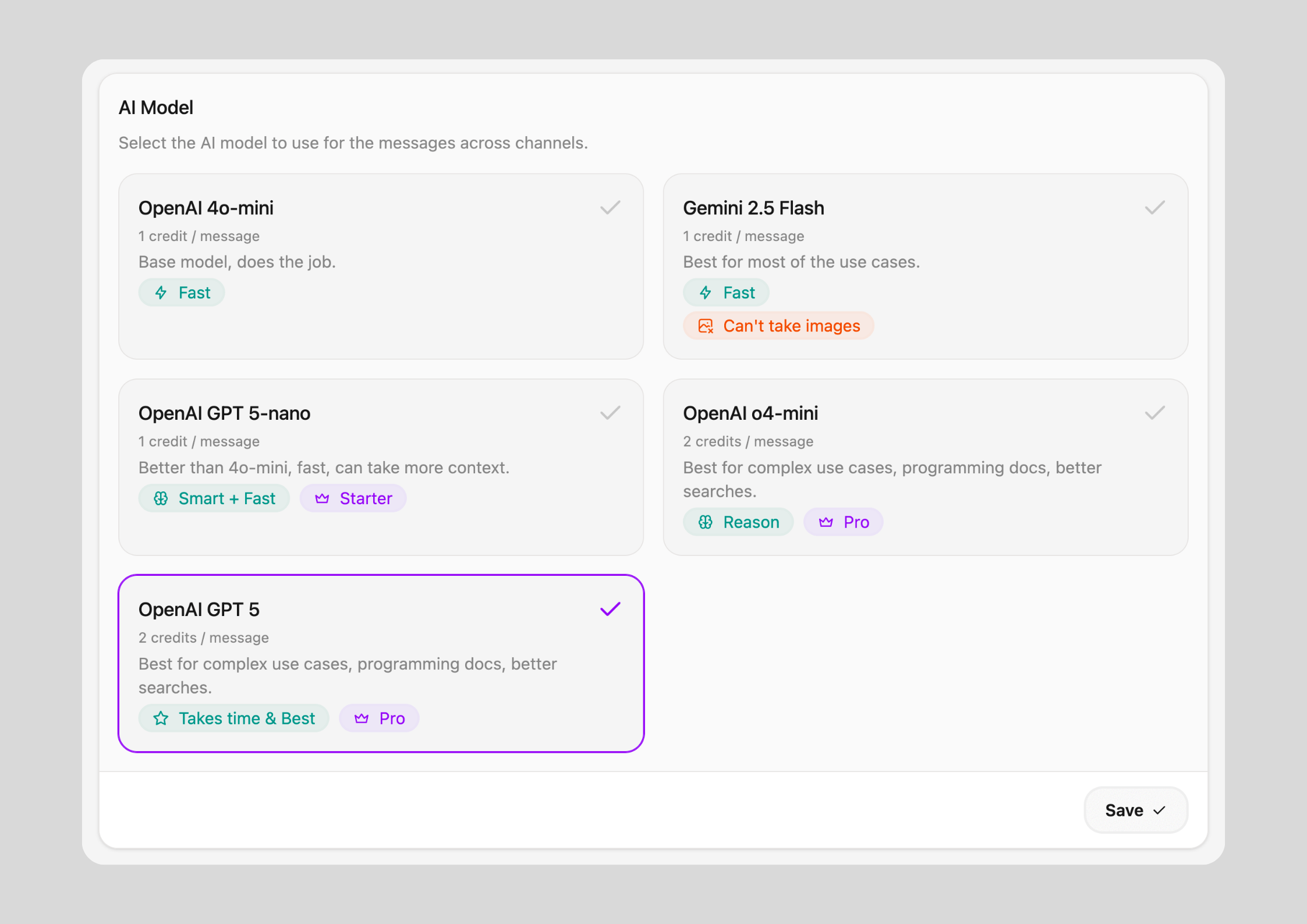This screenshot has width=1307, height=924.
Task: Click lightning bolt icon on OpenAI 4o-mini's Fast tag
Action: 161,293
